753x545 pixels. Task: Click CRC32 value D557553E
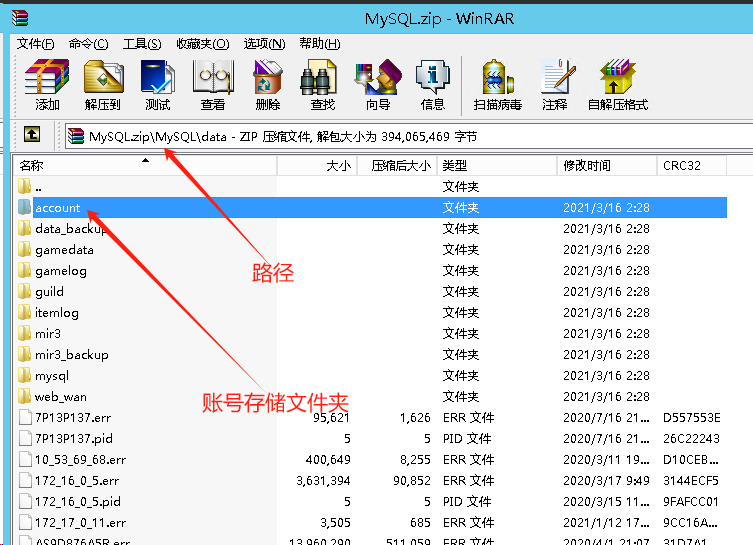pos(692,418)
